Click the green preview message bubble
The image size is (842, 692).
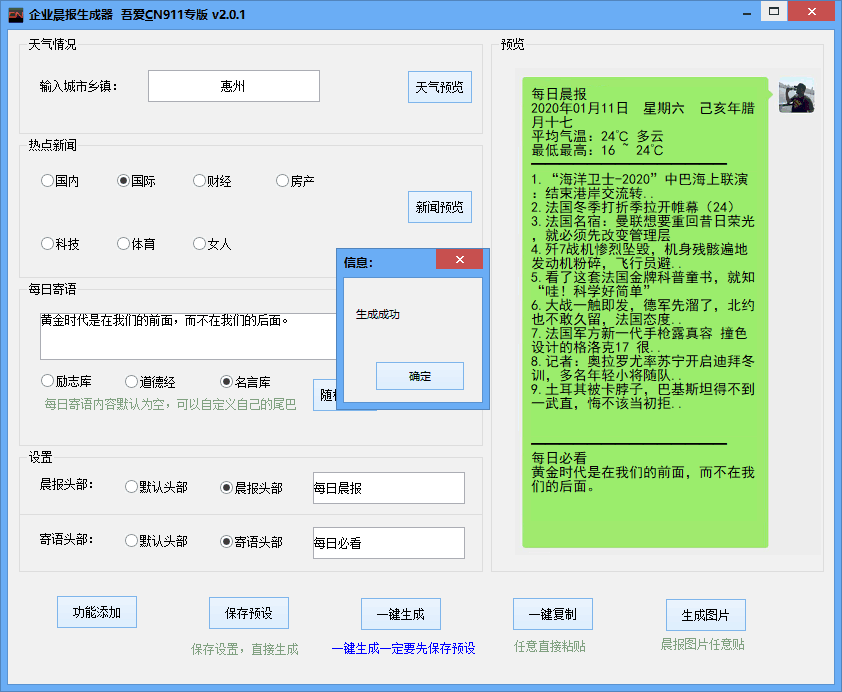coord(645,312)
